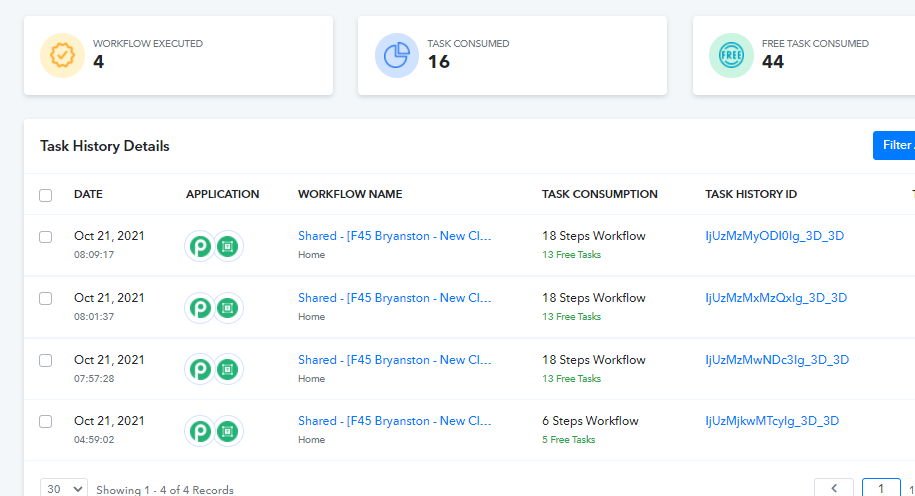Open the workflow link in the 08:01:37 row

pos(394,298)
